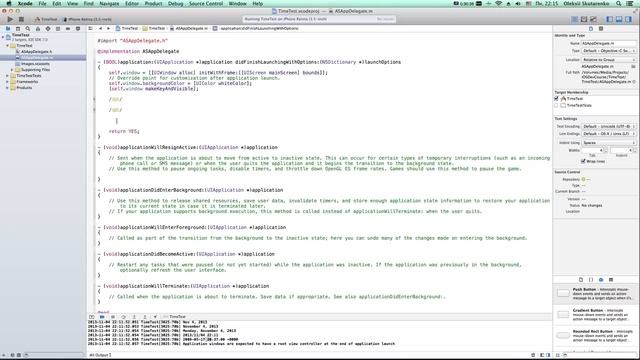Switch to Standard editor
The height and width of the screenshot is (360, 640).
tap(575, 19)
